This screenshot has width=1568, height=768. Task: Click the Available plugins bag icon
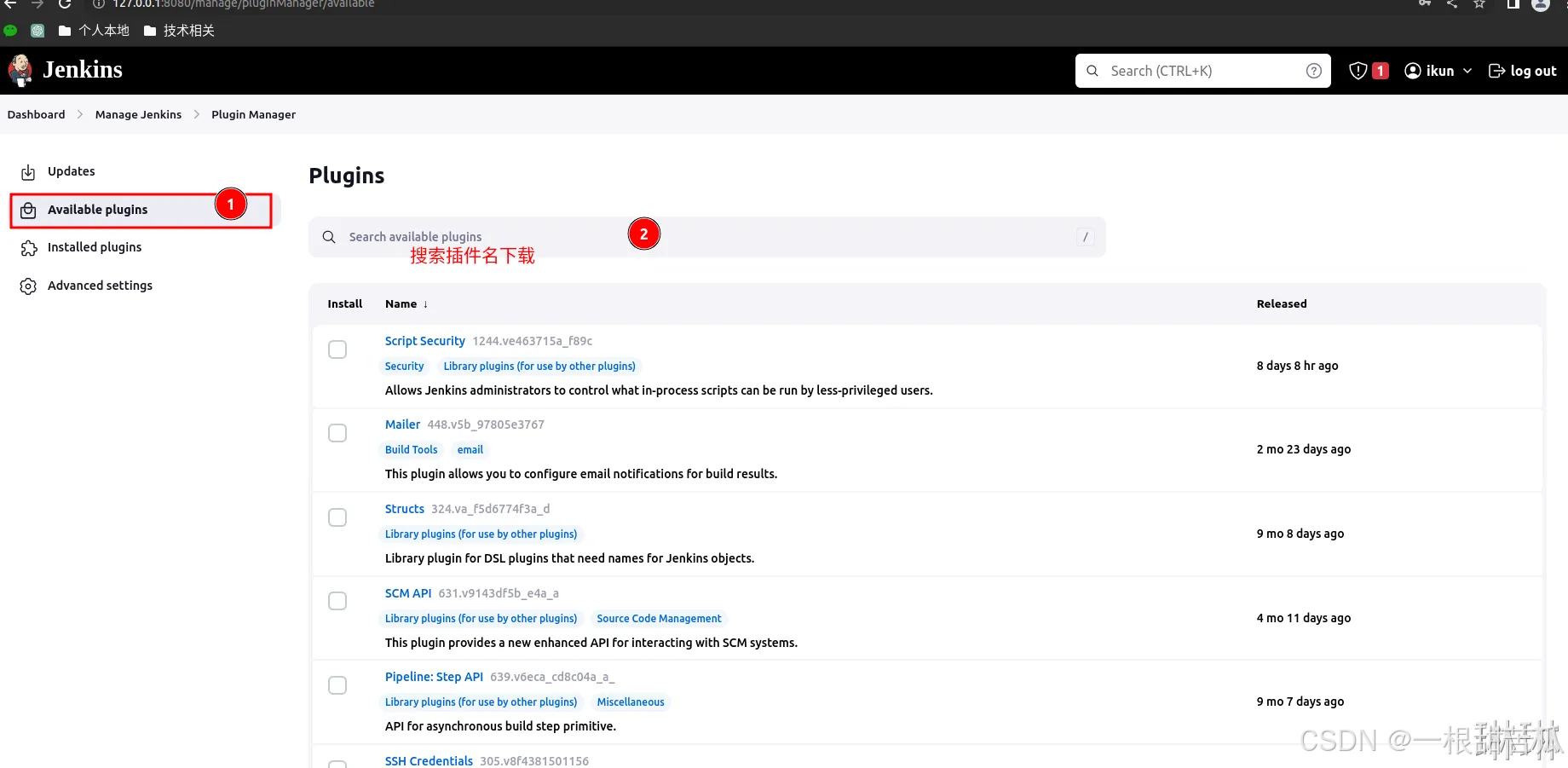tap(28, 211)
